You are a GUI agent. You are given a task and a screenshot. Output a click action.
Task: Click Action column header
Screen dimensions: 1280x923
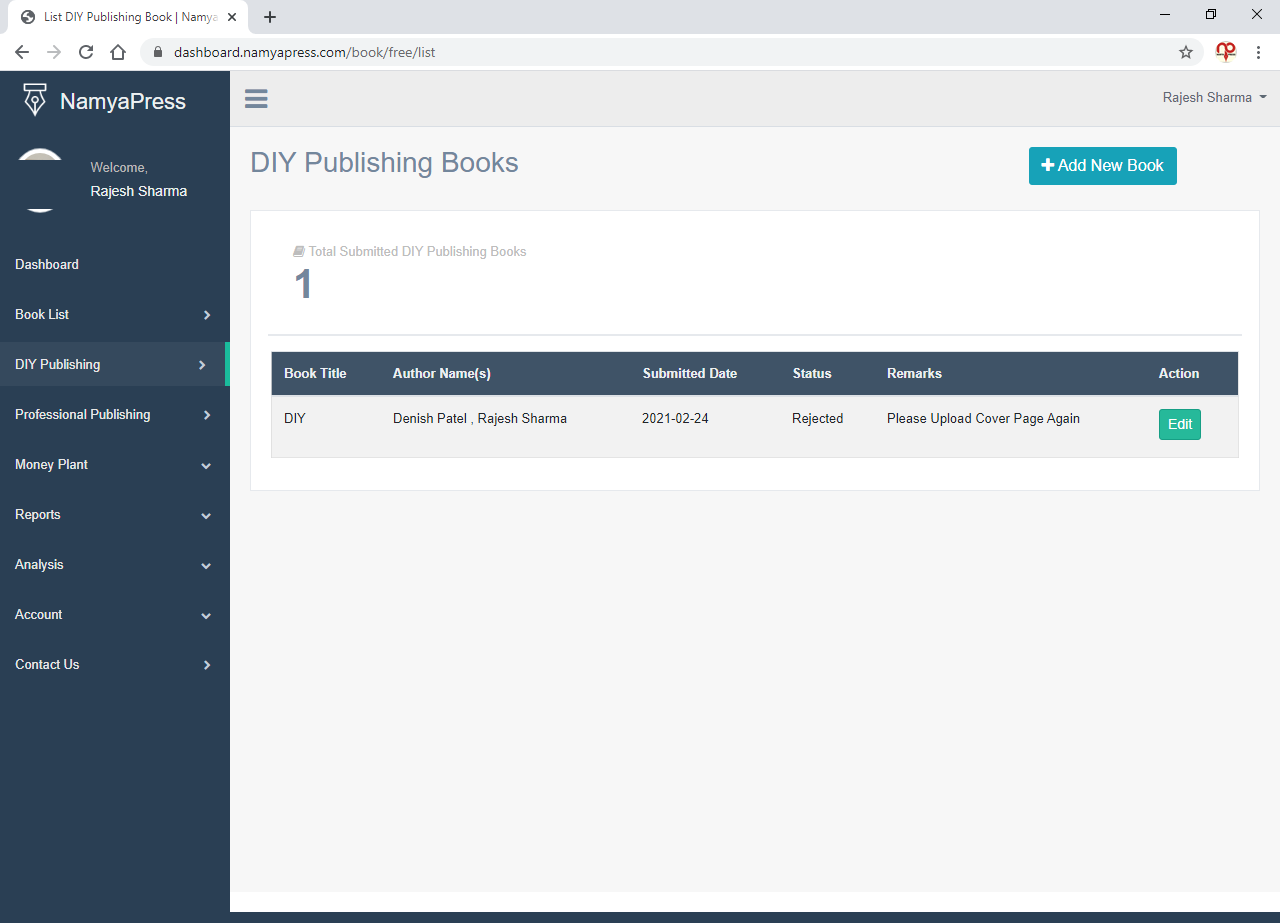pos(1179,373)
